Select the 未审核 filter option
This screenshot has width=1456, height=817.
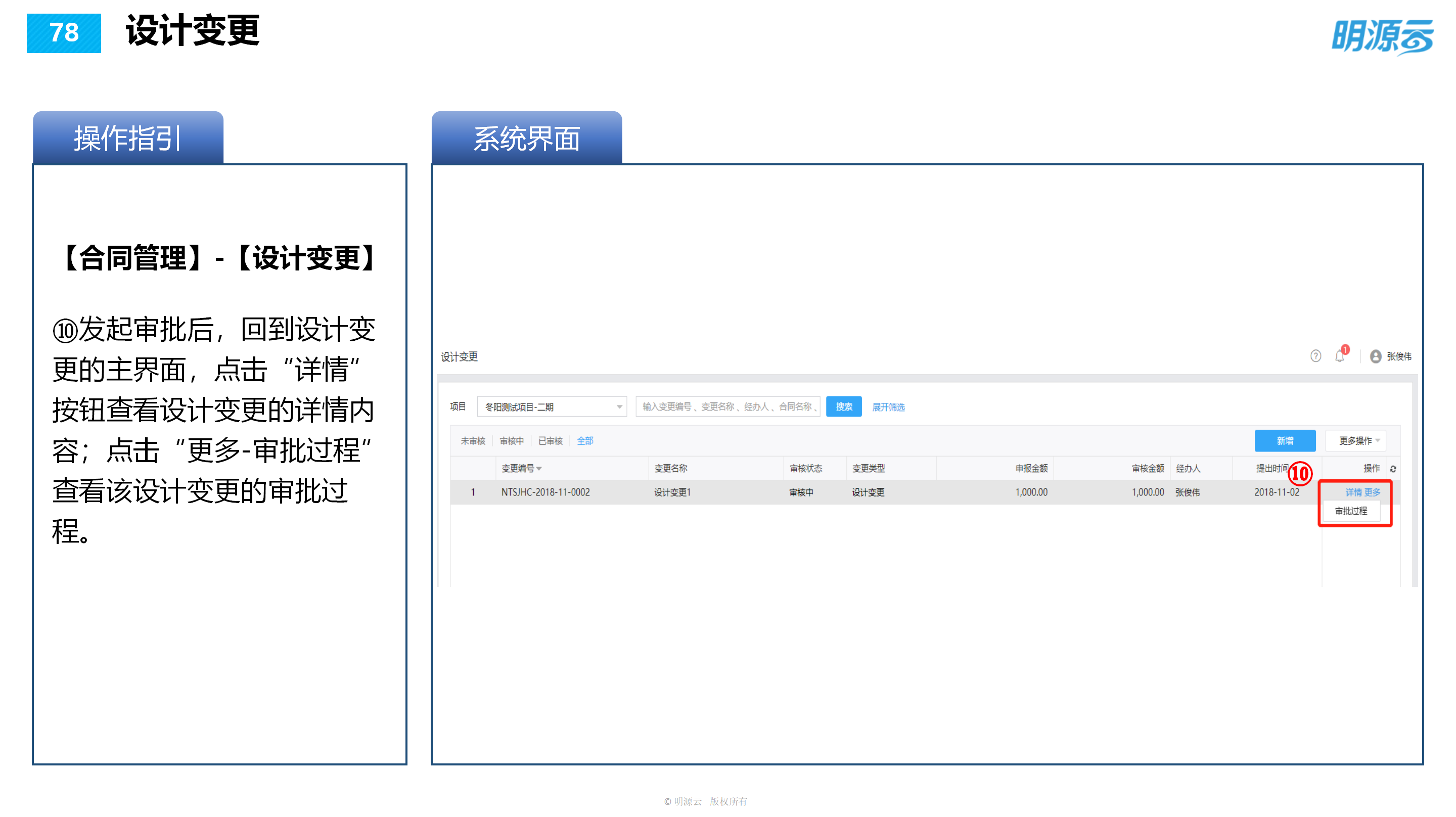click(x=475, y=440)
